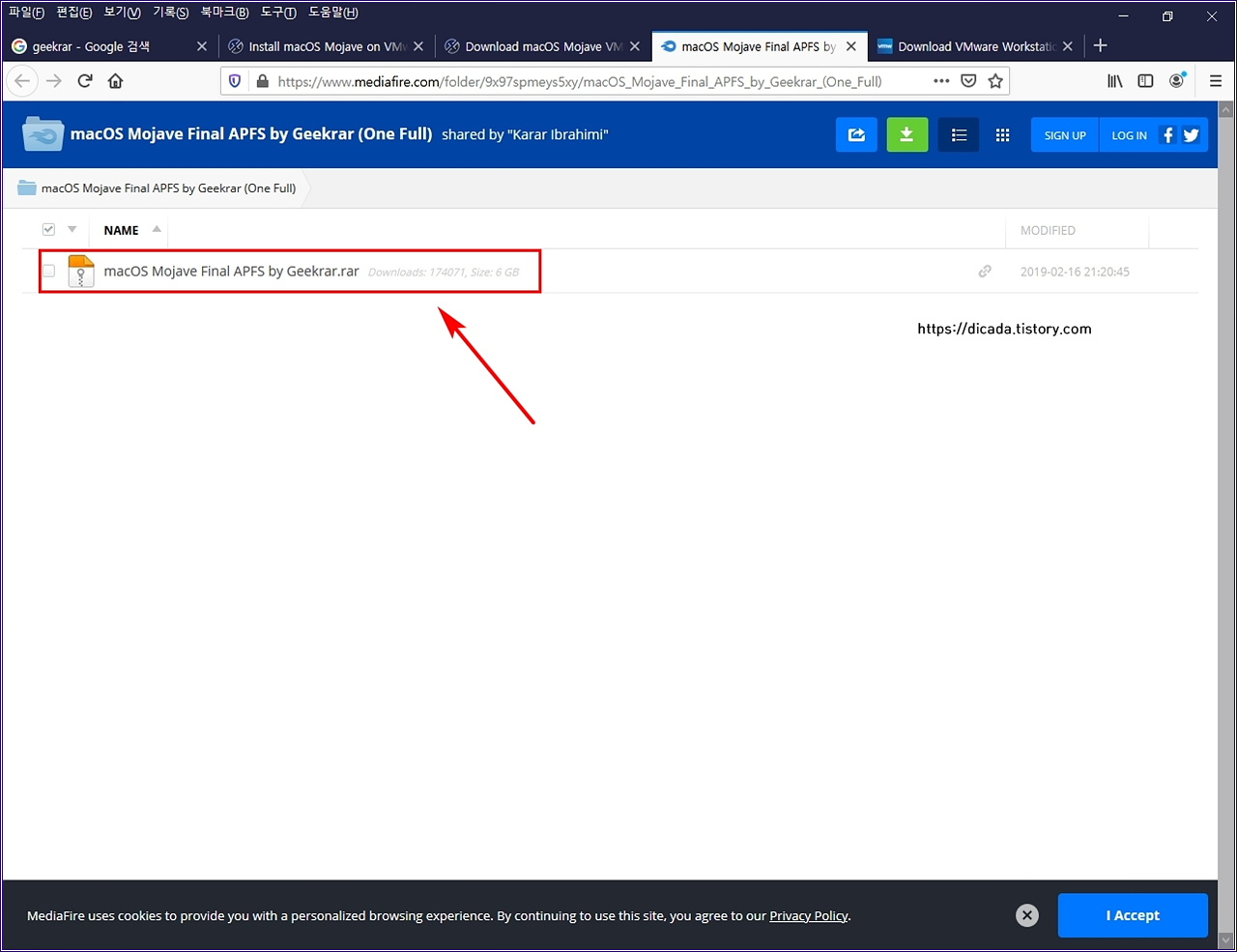Sort by NAME column arrow
Screen dimensions: 1237x952
pyautogui.click(x=157, y=229)
